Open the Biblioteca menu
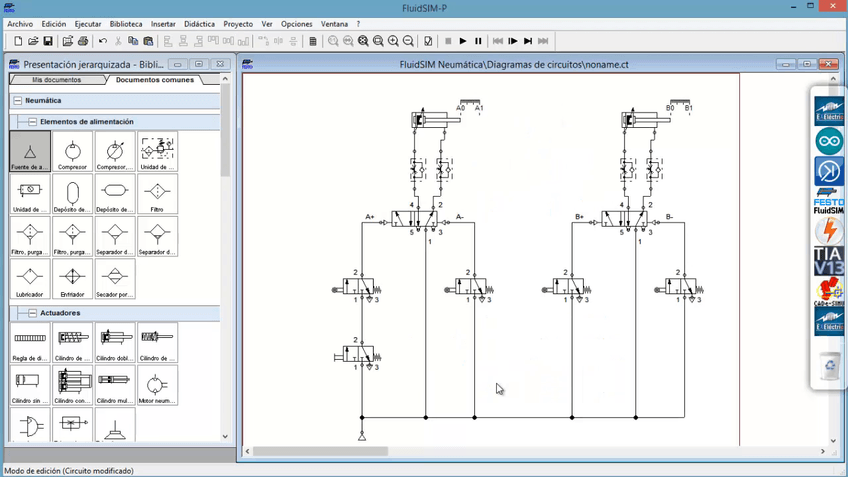848x477 pixels. 126,24
